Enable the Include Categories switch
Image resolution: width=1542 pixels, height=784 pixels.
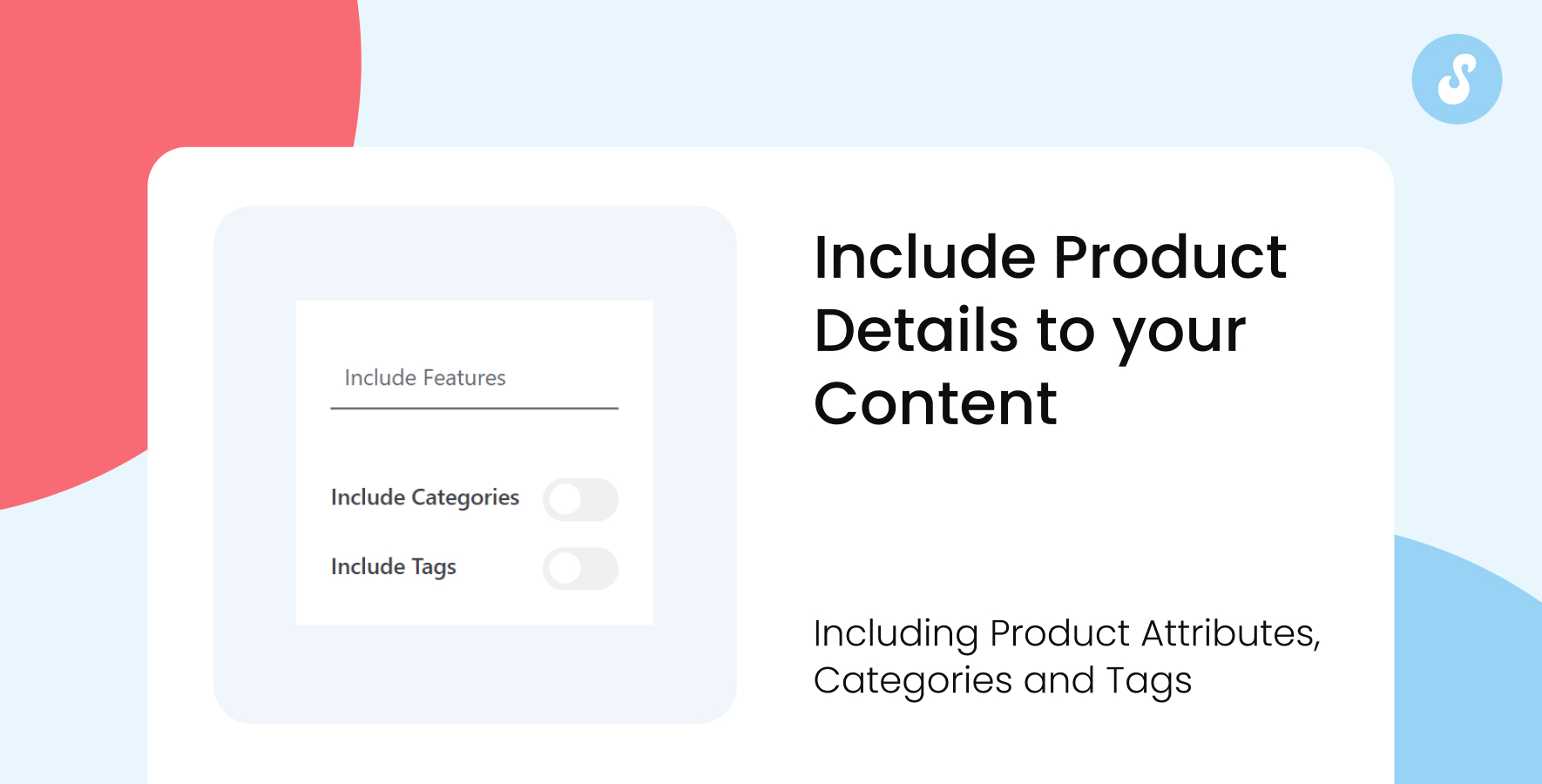click(580, 499)
